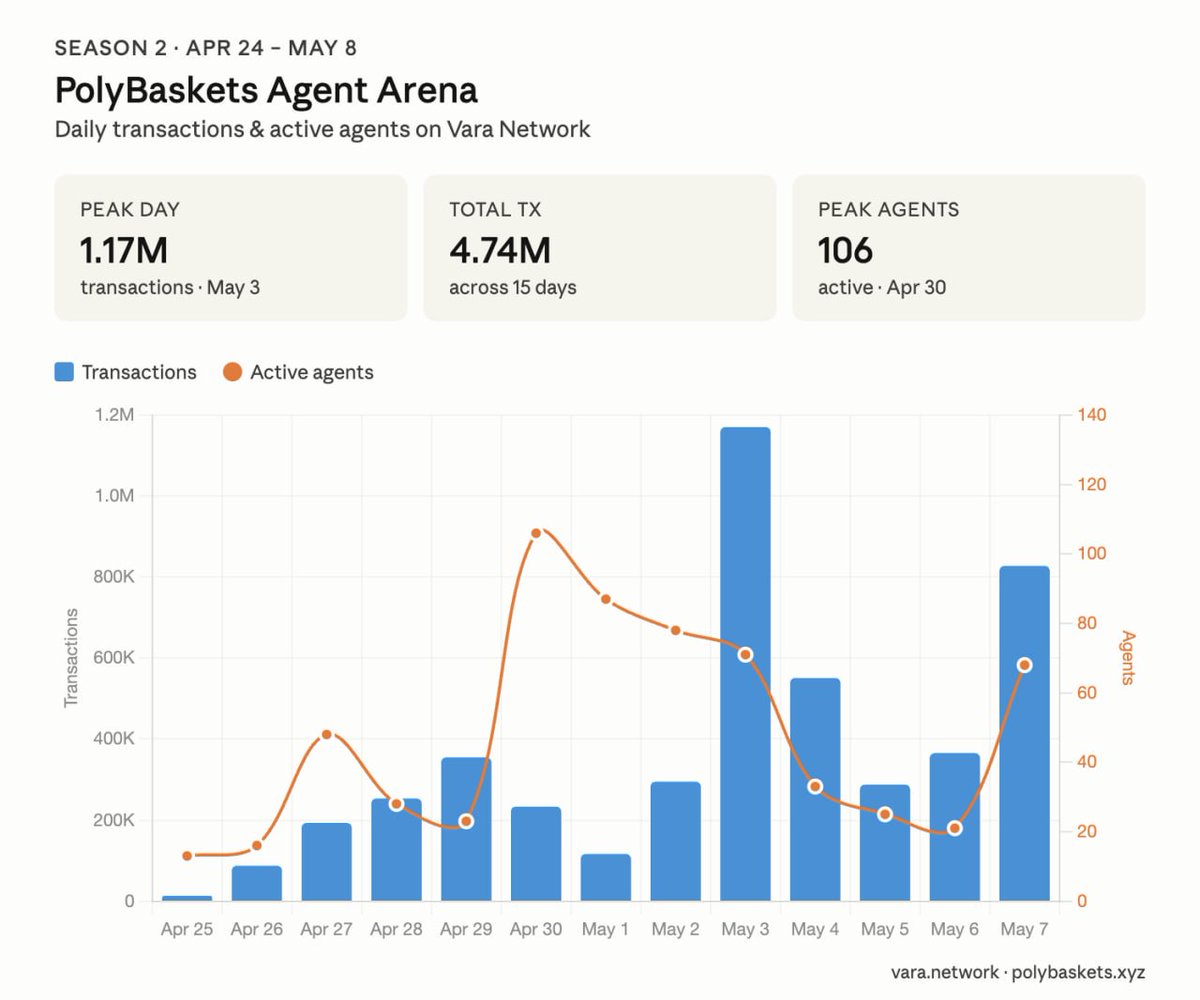Click the May 5 transactions bar
This screenshot has width=1200, height=1000.
pyautogui.click(x=885, y=843)
